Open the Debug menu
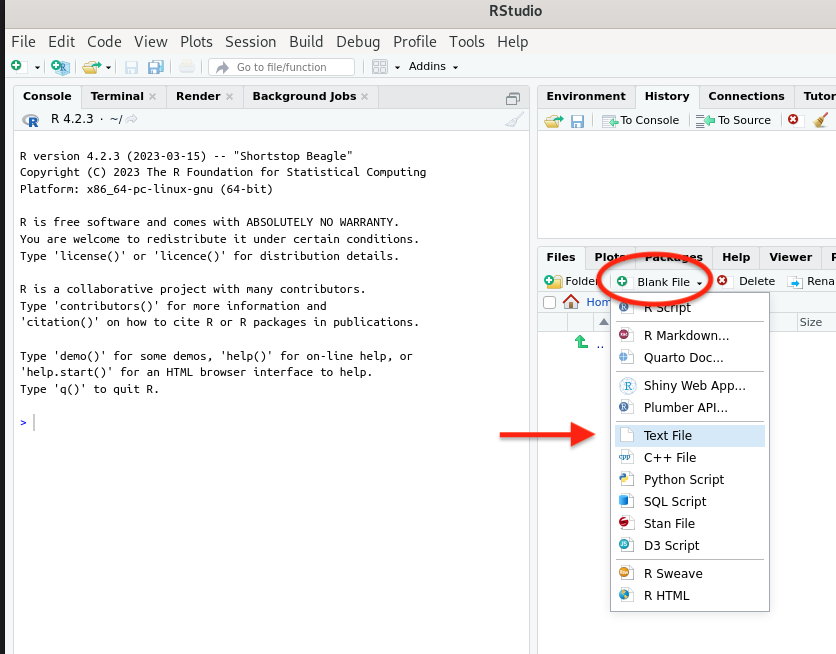This screenshot has height=654, width=836. pos(358,42)
